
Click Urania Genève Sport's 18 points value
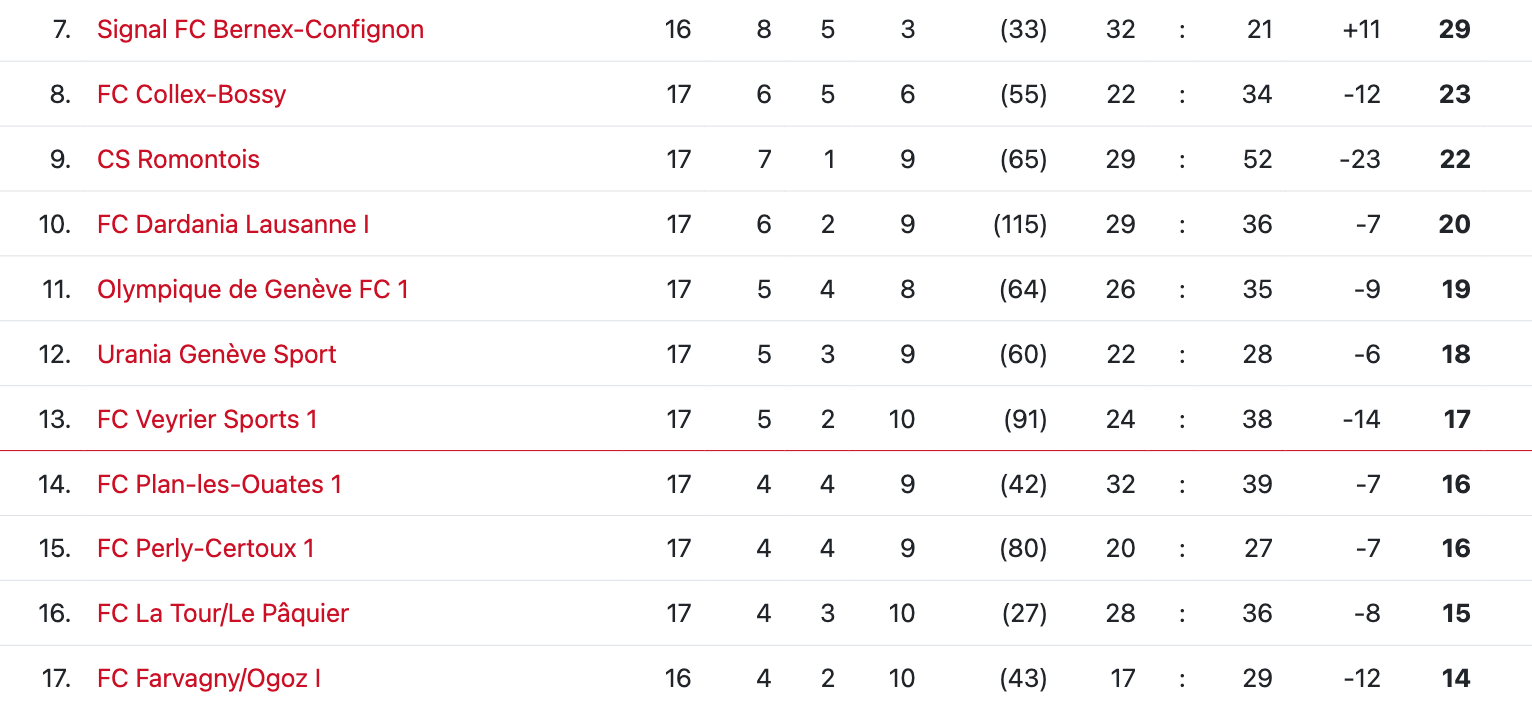coord(1455,354)
